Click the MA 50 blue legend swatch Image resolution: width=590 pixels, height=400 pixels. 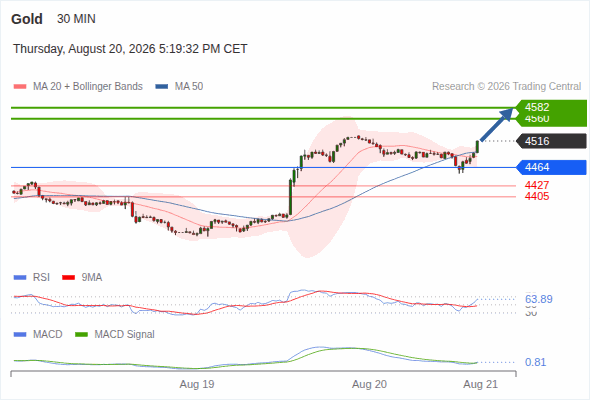[x=162, y=87]
